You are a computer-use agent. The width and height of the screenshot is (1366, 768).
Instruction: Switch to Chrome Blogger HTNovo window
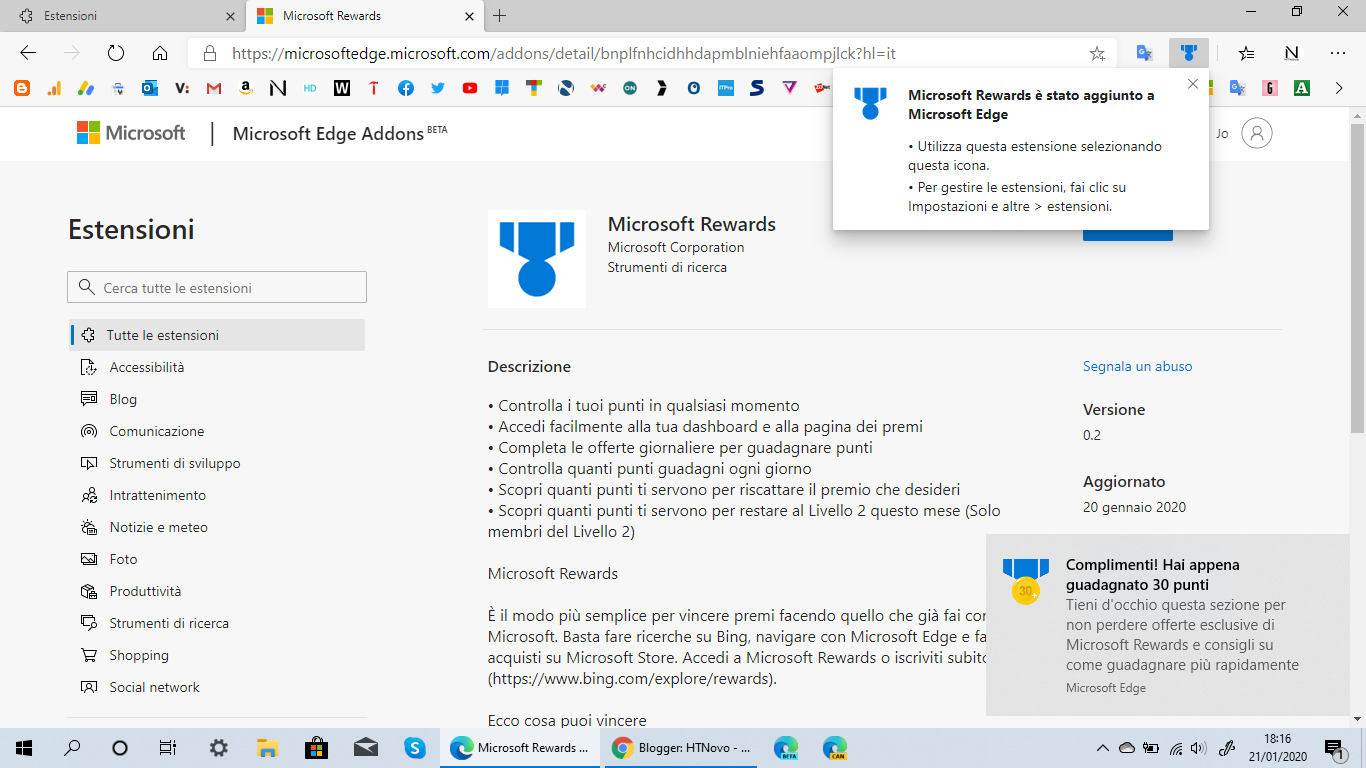681,748
